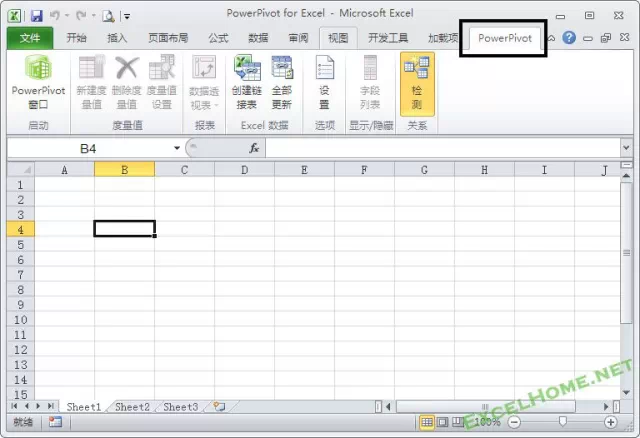
Task: Select the PowerPivot ribbon tab
Action: [505, 38]
